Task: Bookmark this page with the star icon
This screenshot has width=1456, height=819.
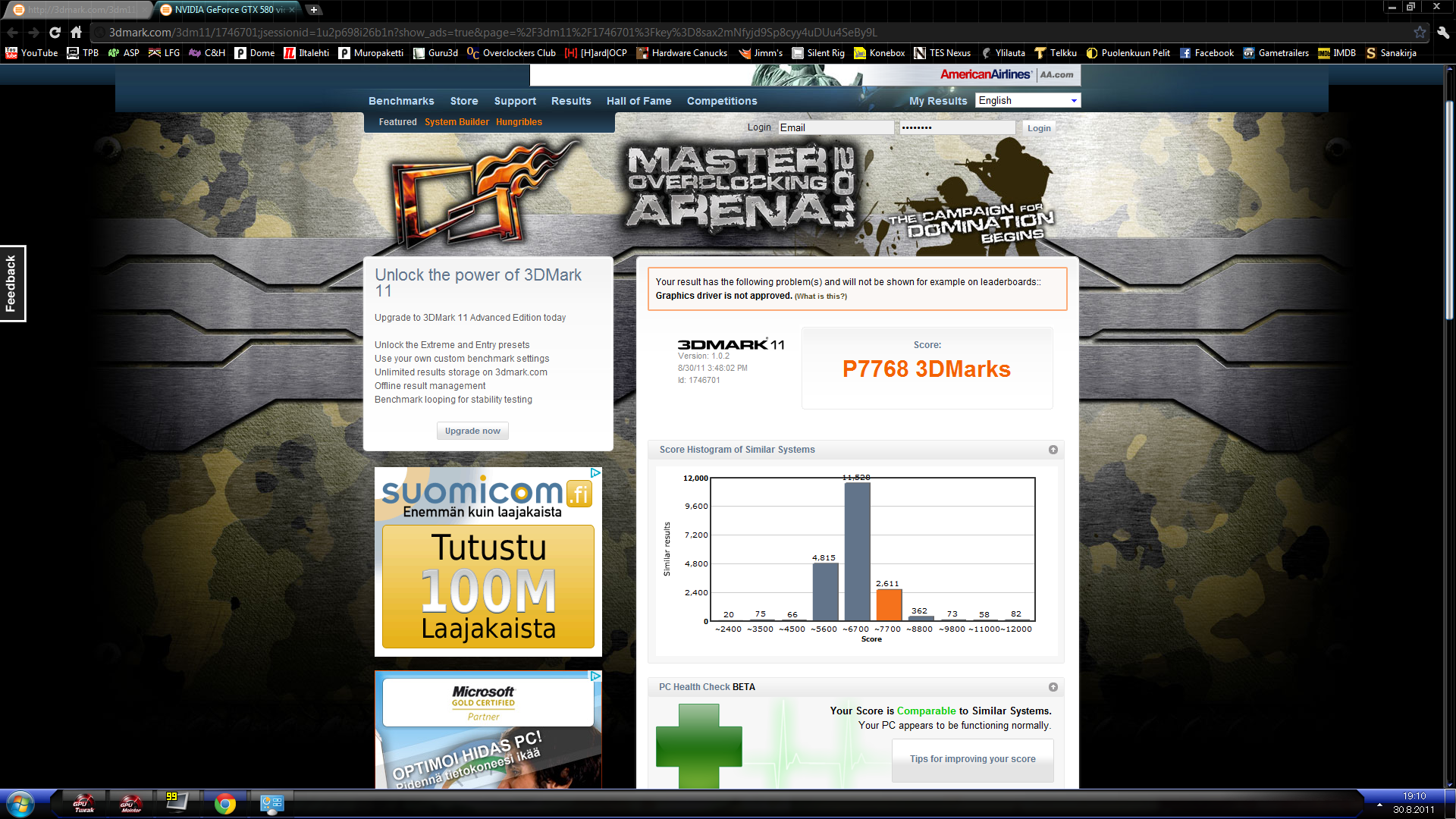Action: [1420, 33]
